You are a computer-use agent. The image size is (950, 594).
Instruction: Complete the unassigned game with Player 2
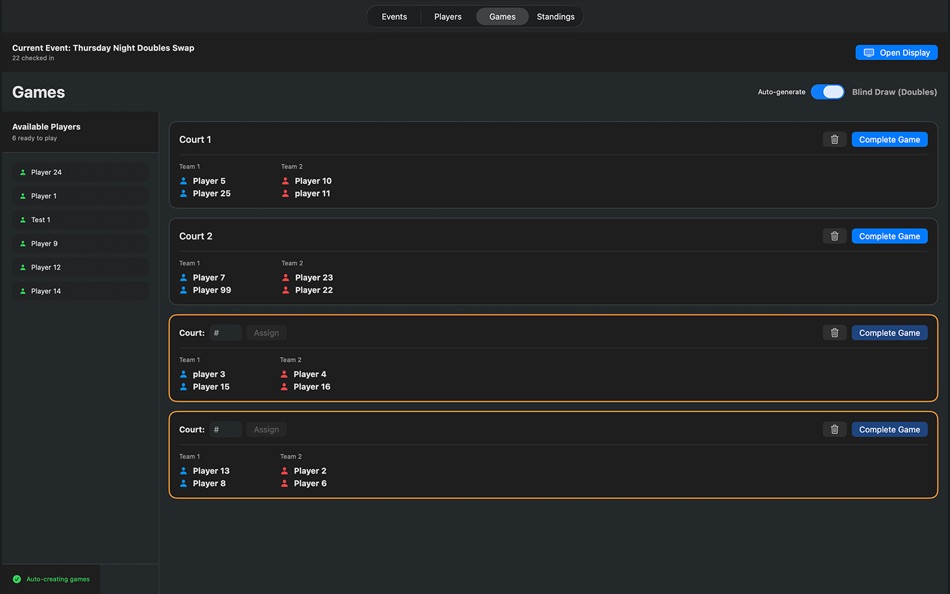pos(889,429)
